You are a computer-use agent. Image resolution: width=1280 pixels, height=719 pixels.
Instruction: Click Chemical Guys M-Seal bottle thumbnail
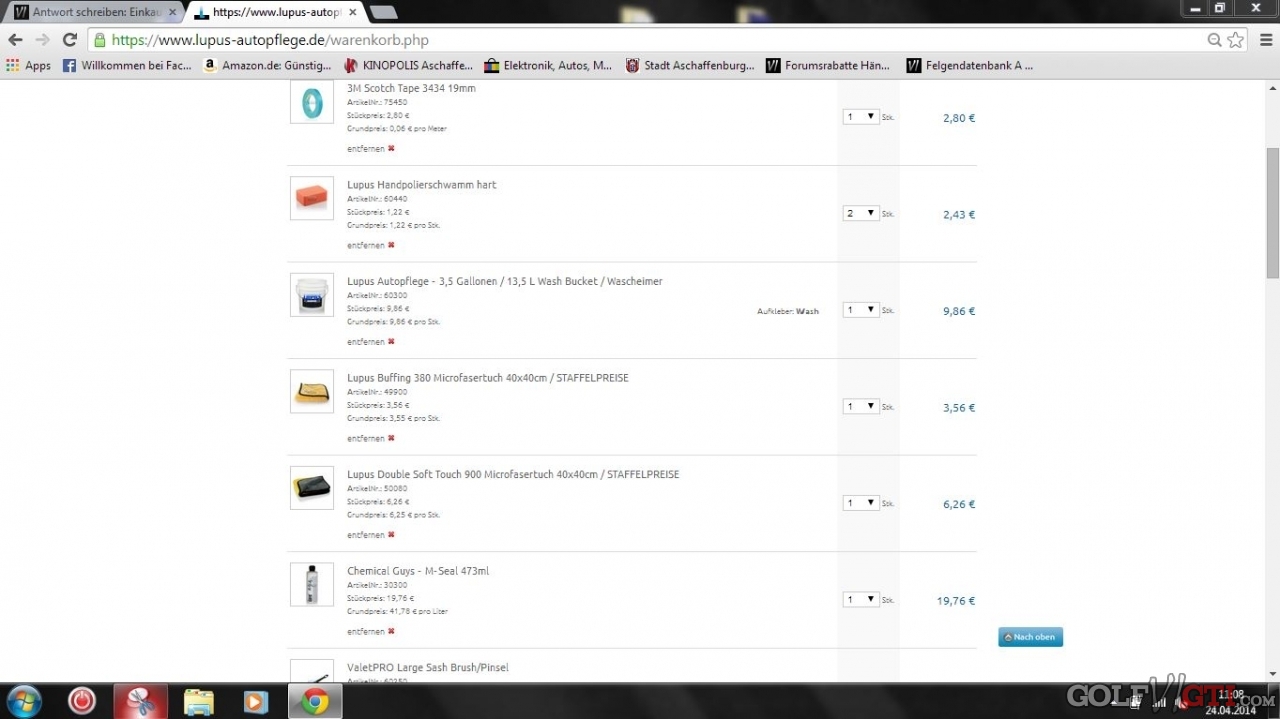click(x=312, y=584)
